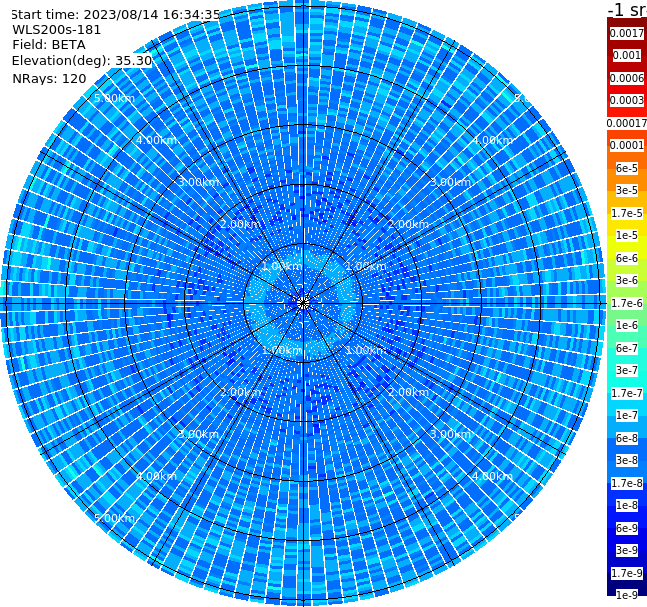647x607 pixels.
Task: Click the lower-left 3.00km range label
Action: pos(198,434)
